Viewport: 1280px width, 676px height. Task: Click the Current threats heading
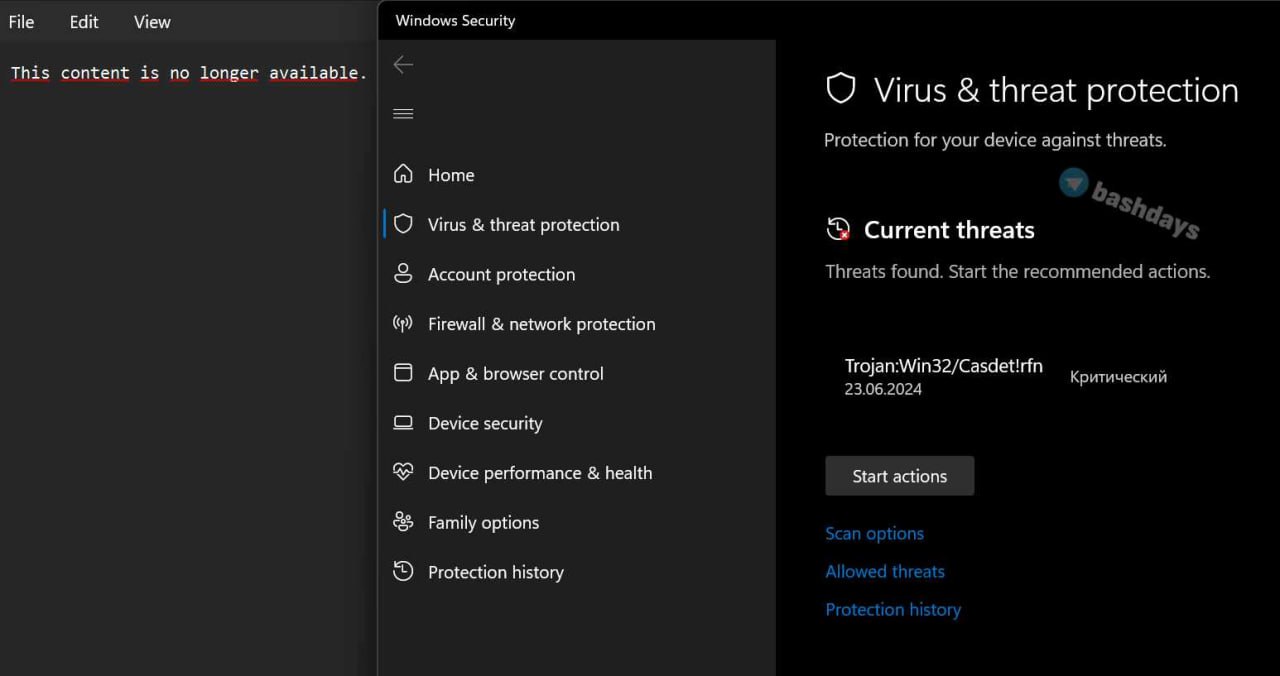coord(949,230)
